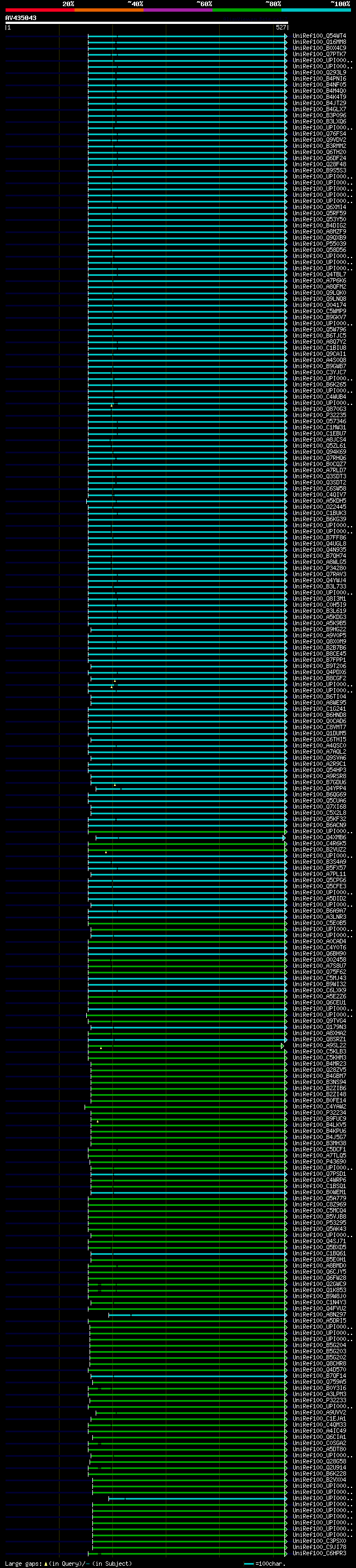Select the UniRef100_Q0CAD6 accession
Screen dimensions: 356x1568
319,721
